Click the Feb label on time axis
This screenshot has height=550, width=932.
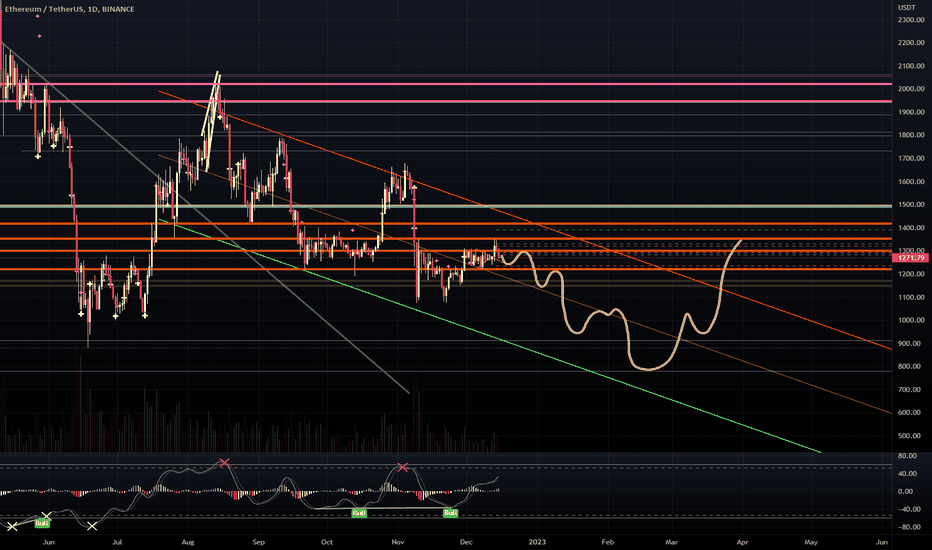[x=607, y=542]
